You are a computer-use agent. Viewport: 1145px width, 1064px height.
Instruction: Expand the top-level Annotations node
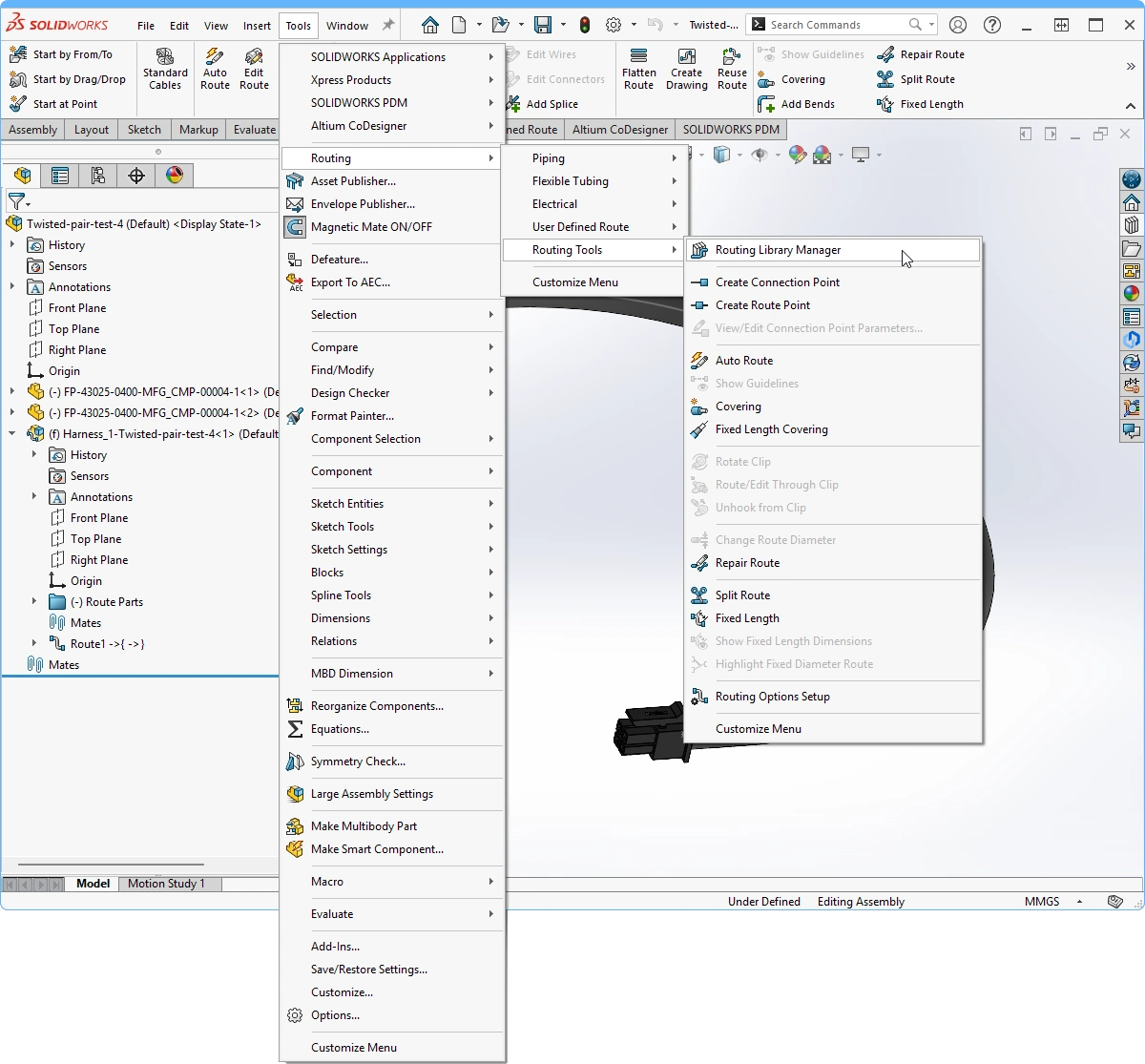[x=12, y=287]
